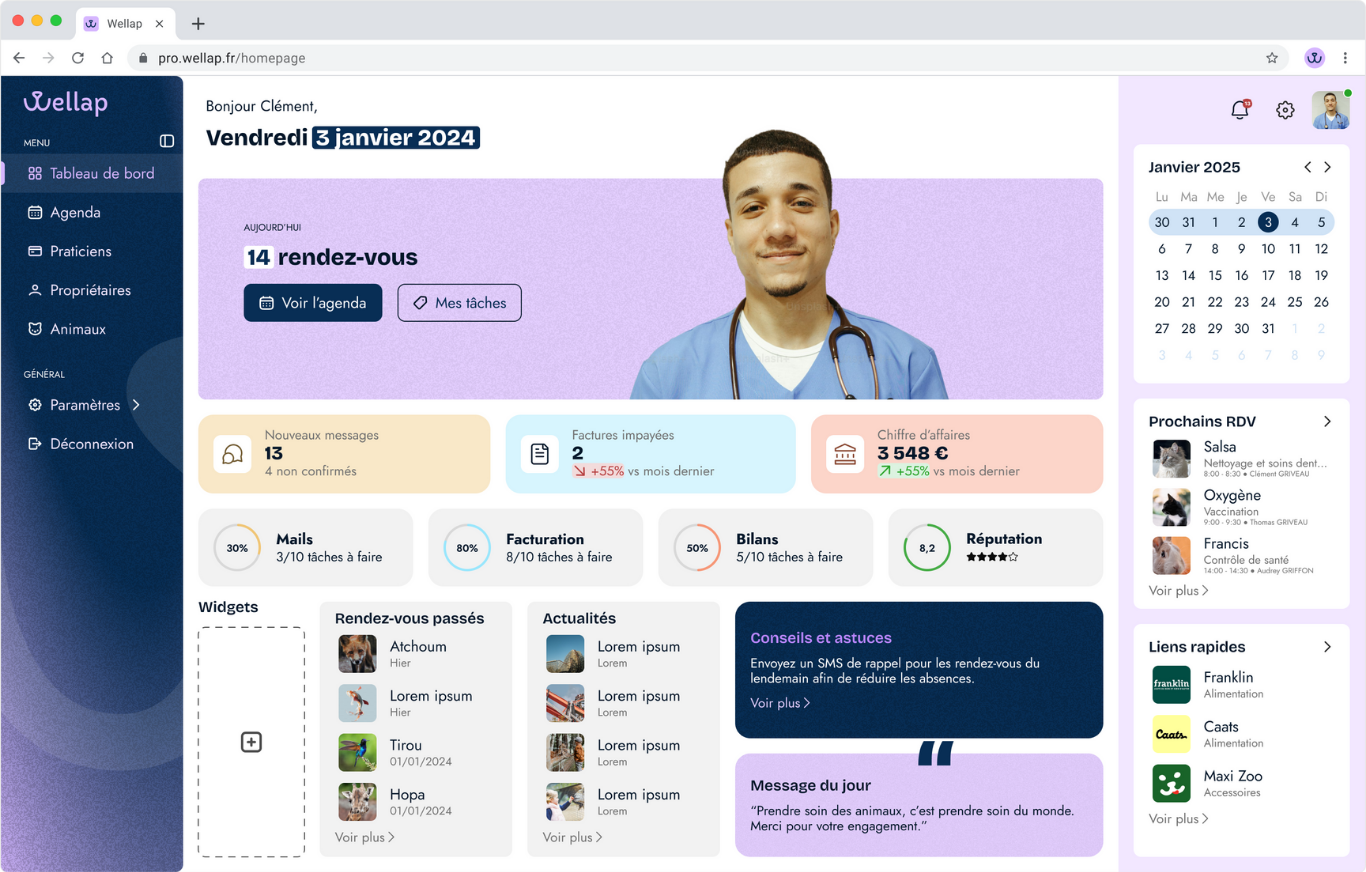Viewport: 1366px width, 872px height.
Task: Click the Facturation 80% progress ring
Action: click(x=467, y=548)
